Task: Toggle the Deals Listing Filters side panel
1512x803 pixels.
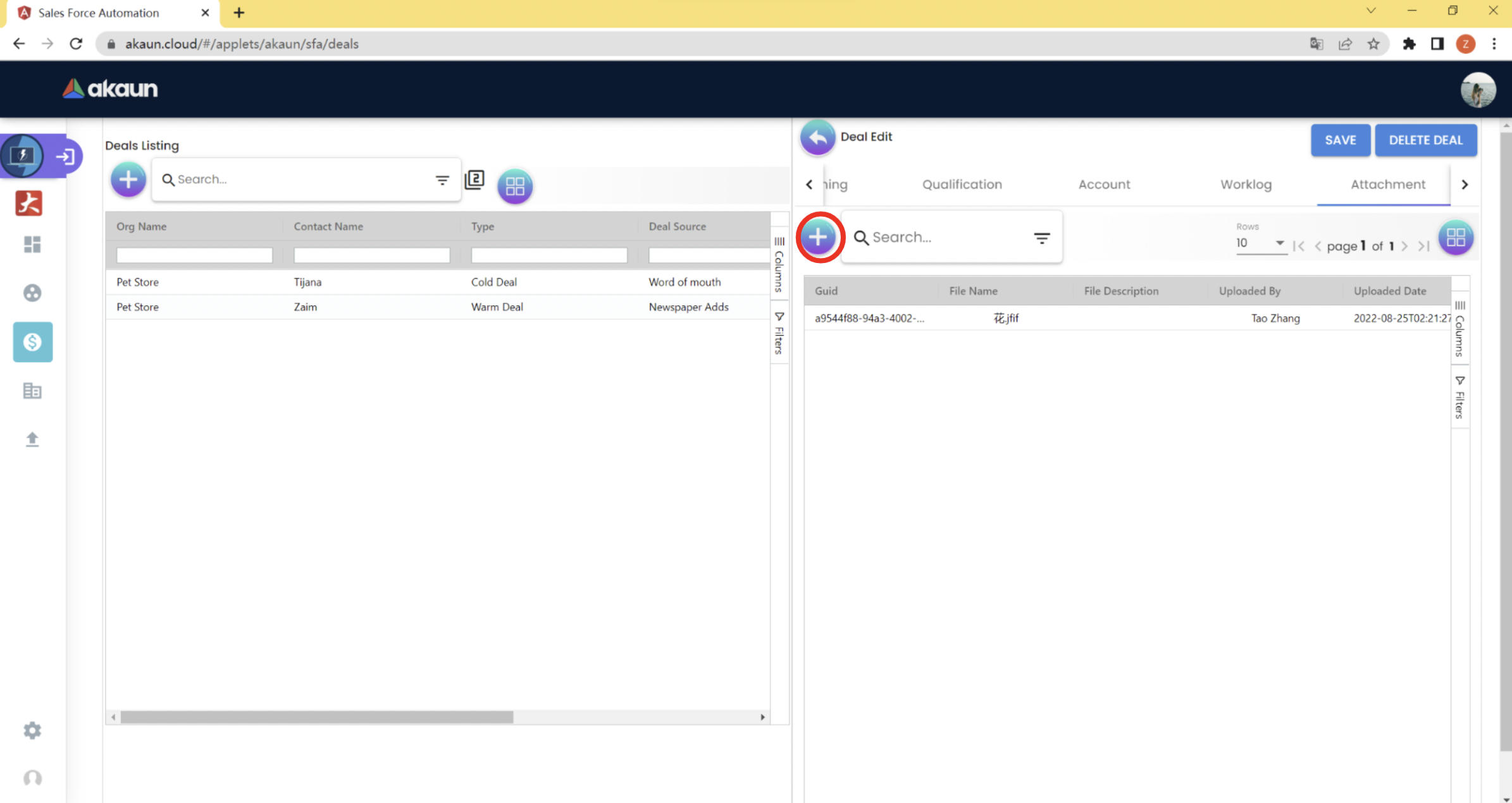Action: tap(779, 334)
